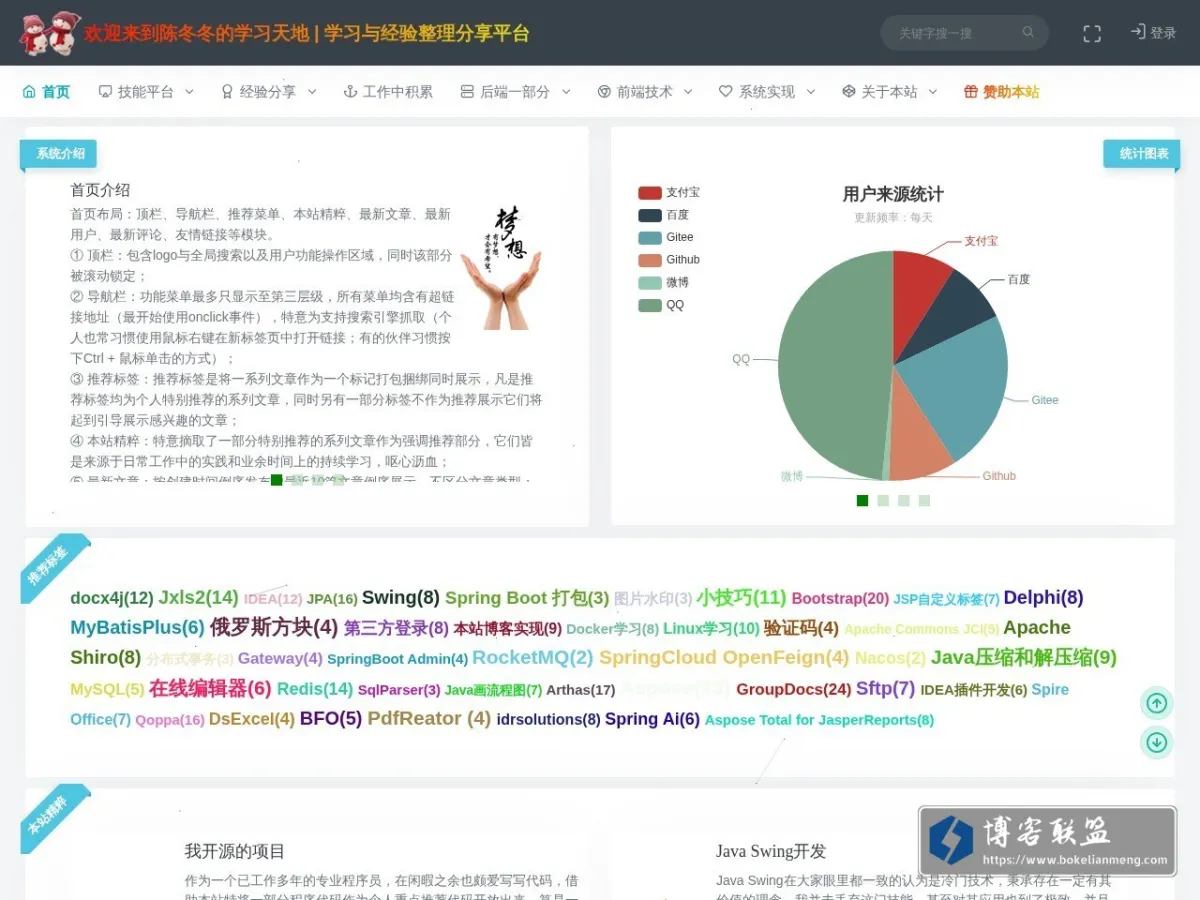Toggle Github legend series entry

coord(669,260)
